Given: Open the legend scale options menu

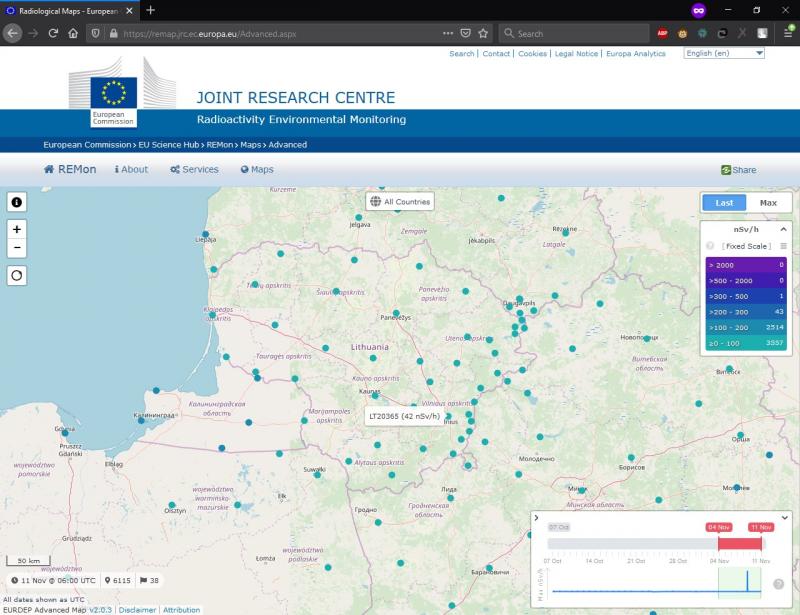Looking at the screenshot, I should click(x=783, y=246).
